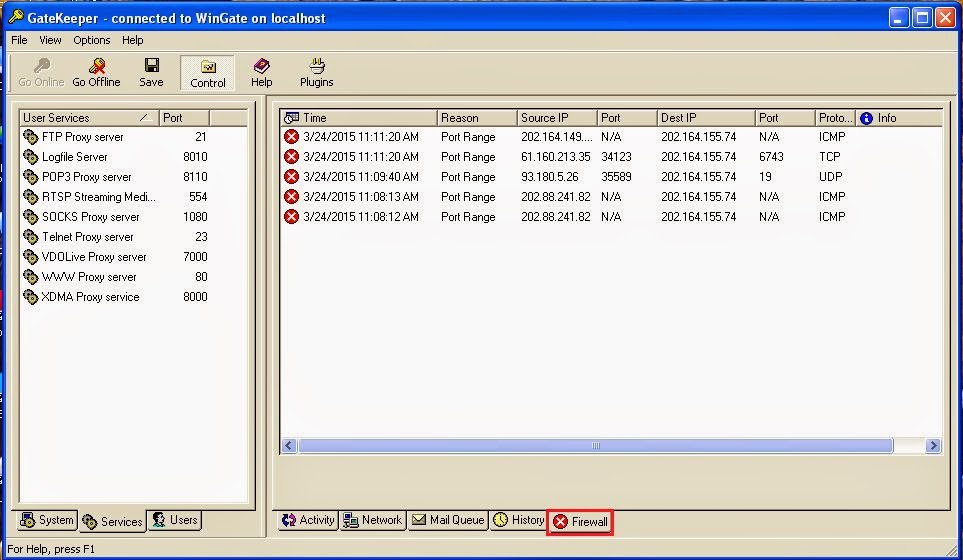Screen dimensions: 963x560
Task: Click the UDP protocol cell
Action: click(x=830, y=177)
